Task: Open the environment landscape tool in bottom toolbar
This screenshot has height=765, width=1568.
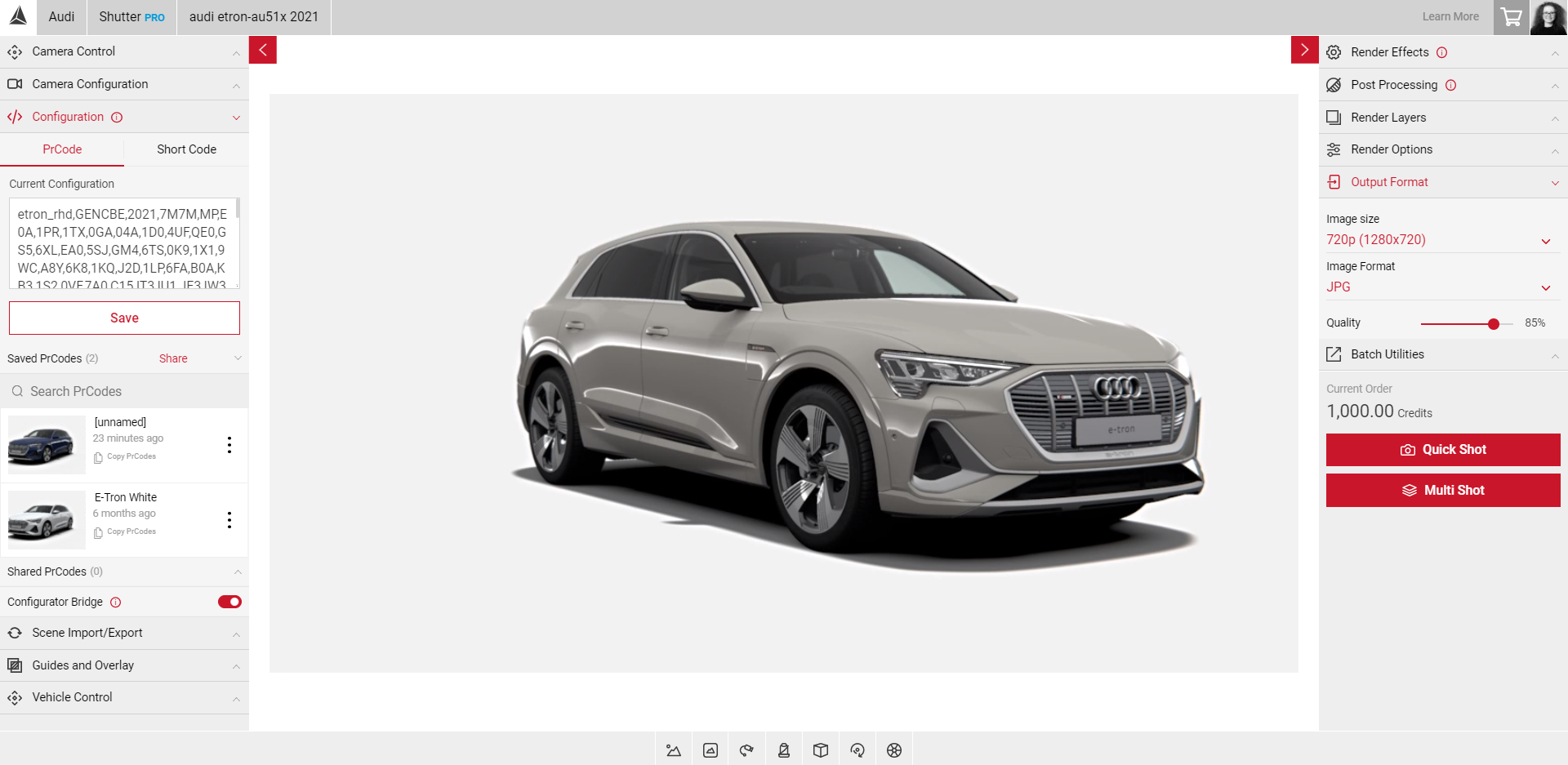Action: (x=673, y=750)
